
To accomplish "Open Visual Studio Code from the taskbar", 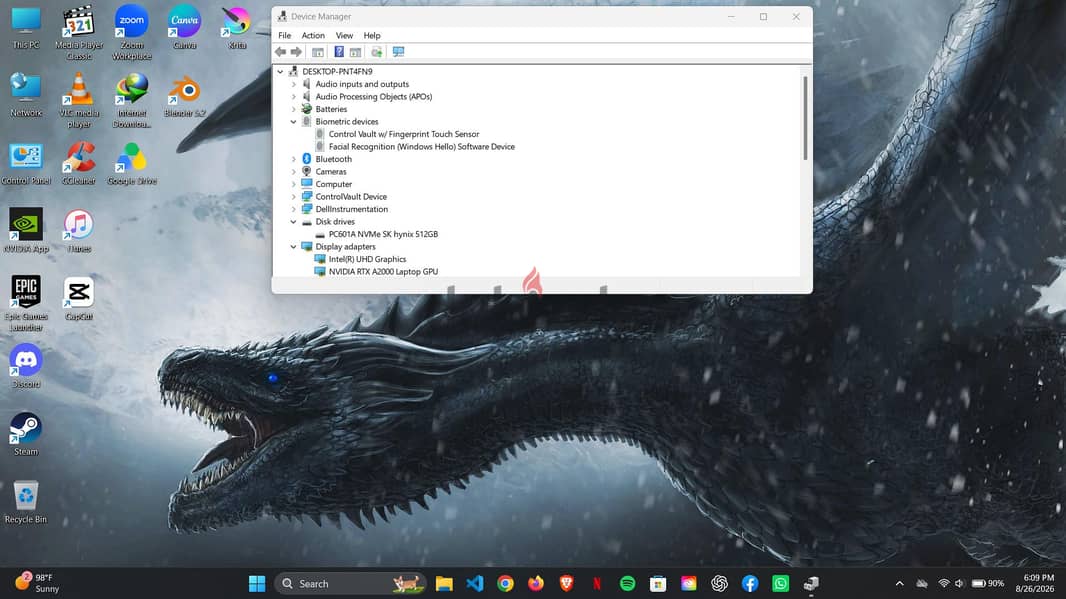I will [475, 583].
